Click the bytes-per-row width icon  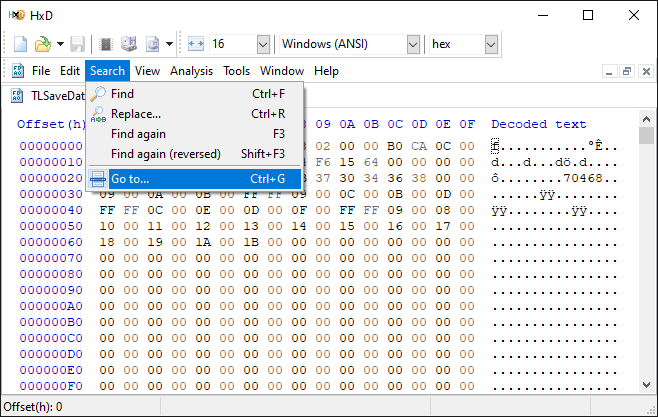click(x=196, y=44)
